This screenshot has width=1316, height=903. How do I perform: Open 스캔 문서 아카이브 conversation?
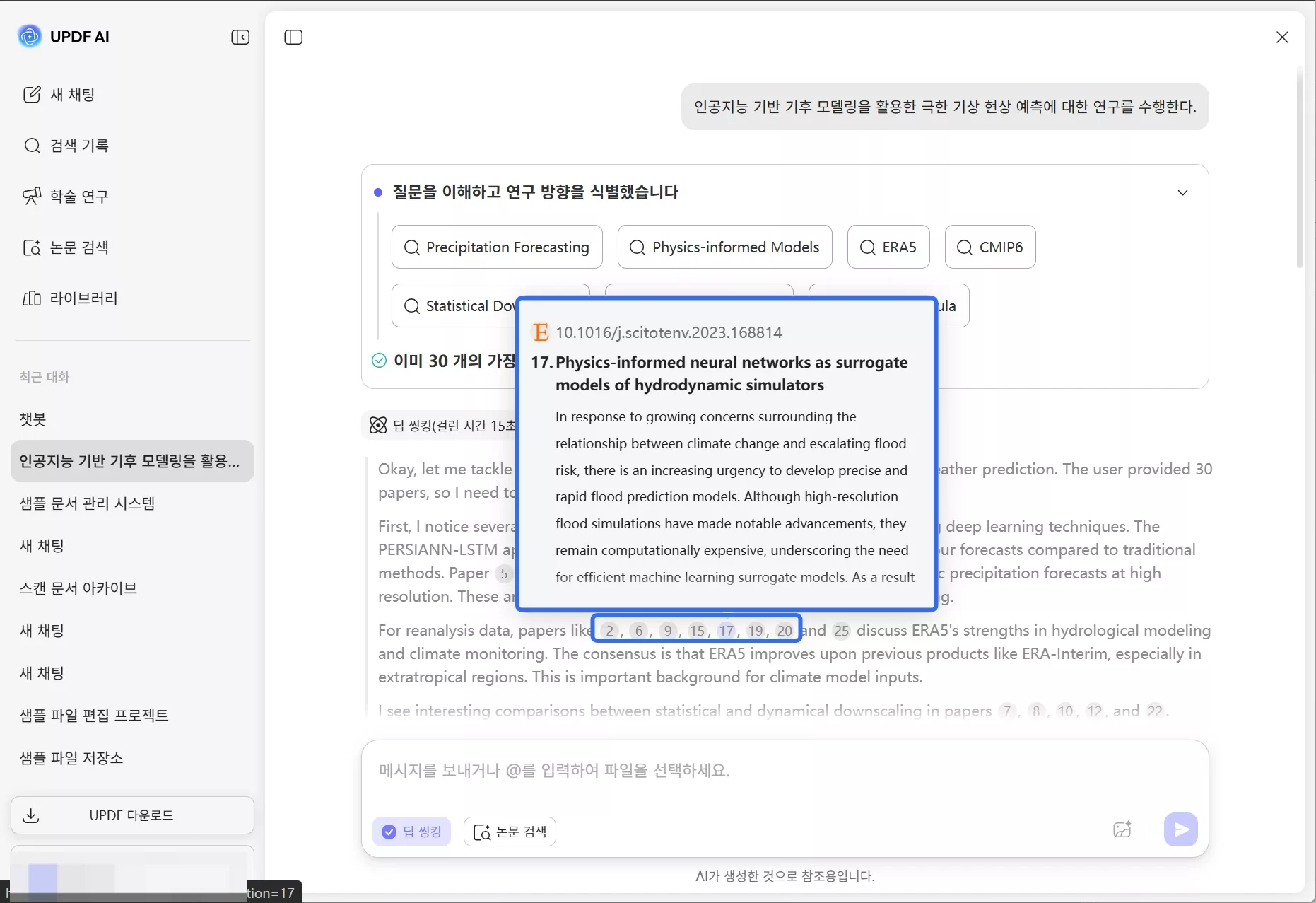point(78,588)
